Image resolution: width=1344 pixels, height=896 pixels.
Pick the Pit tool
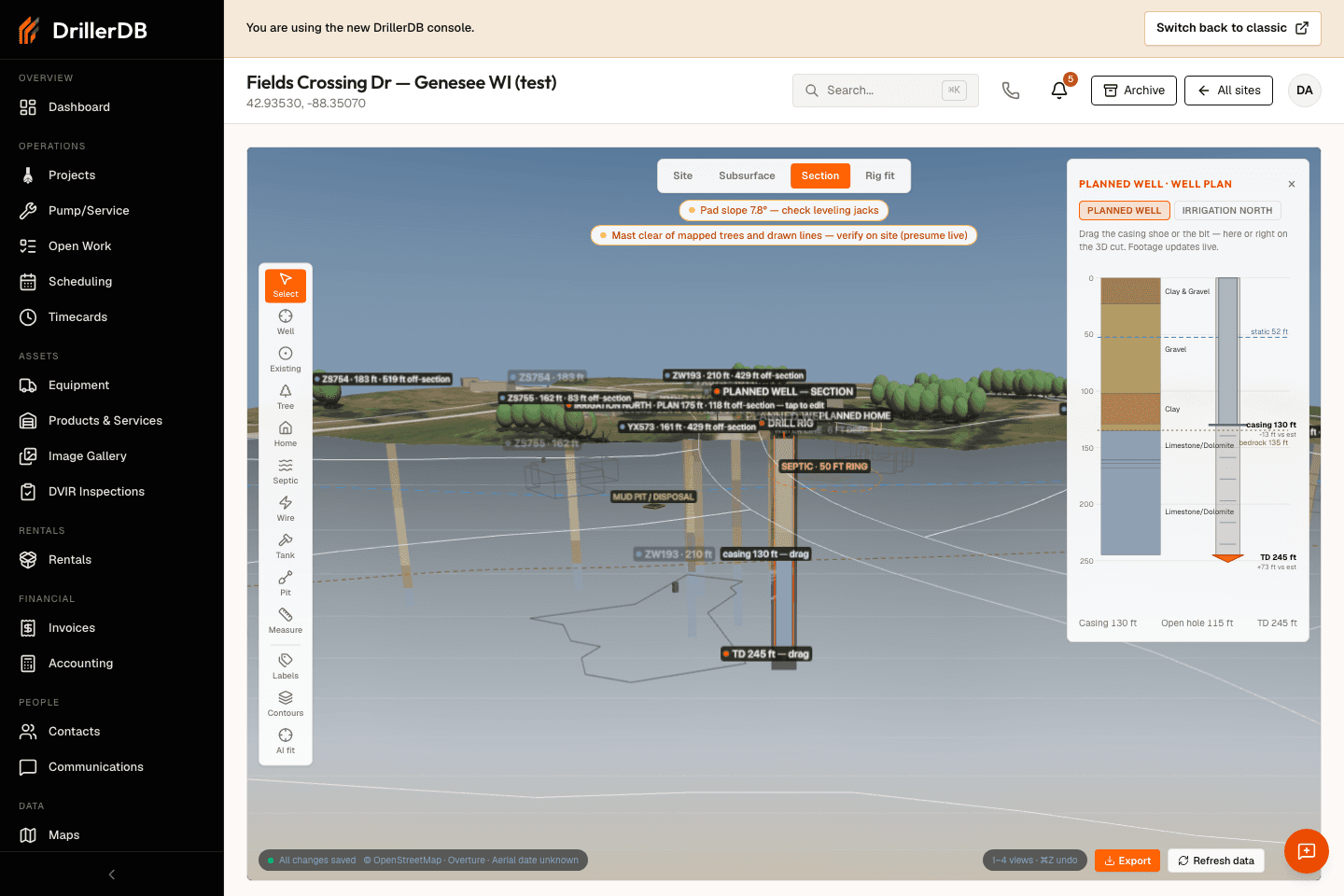[286, 584]
